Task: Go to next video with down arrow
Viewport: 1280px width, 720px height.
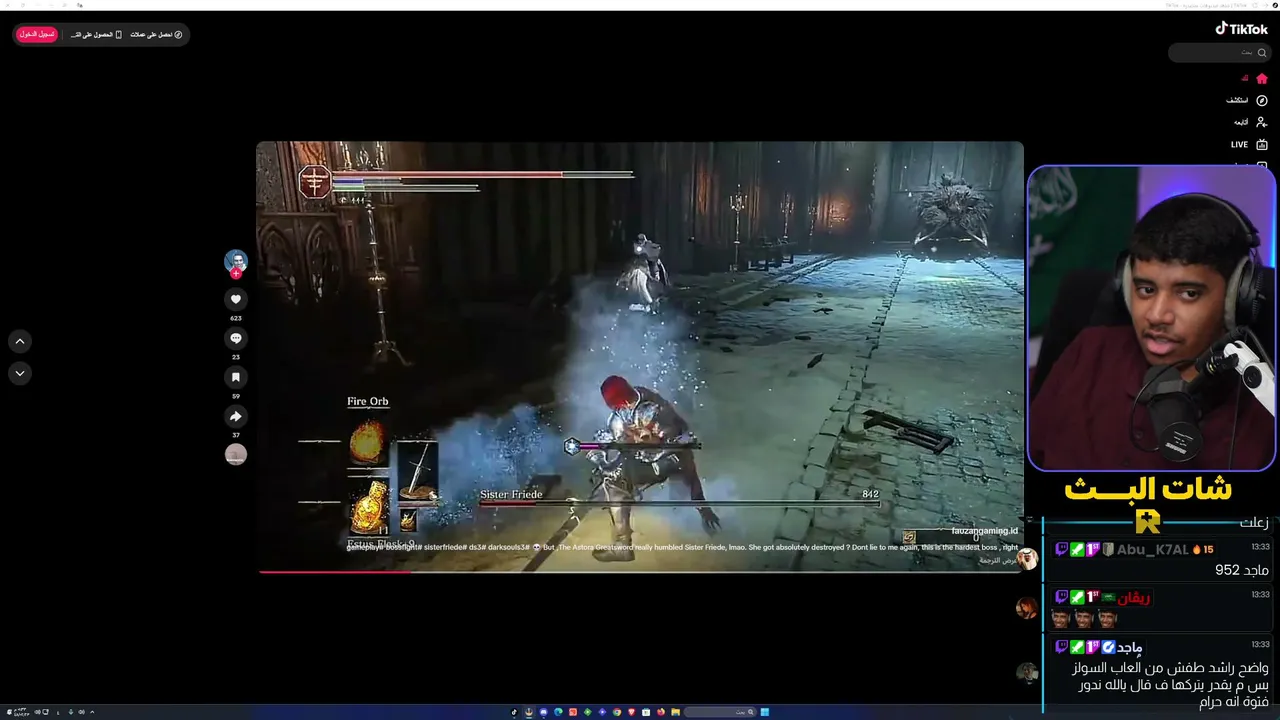Action: 20,373
